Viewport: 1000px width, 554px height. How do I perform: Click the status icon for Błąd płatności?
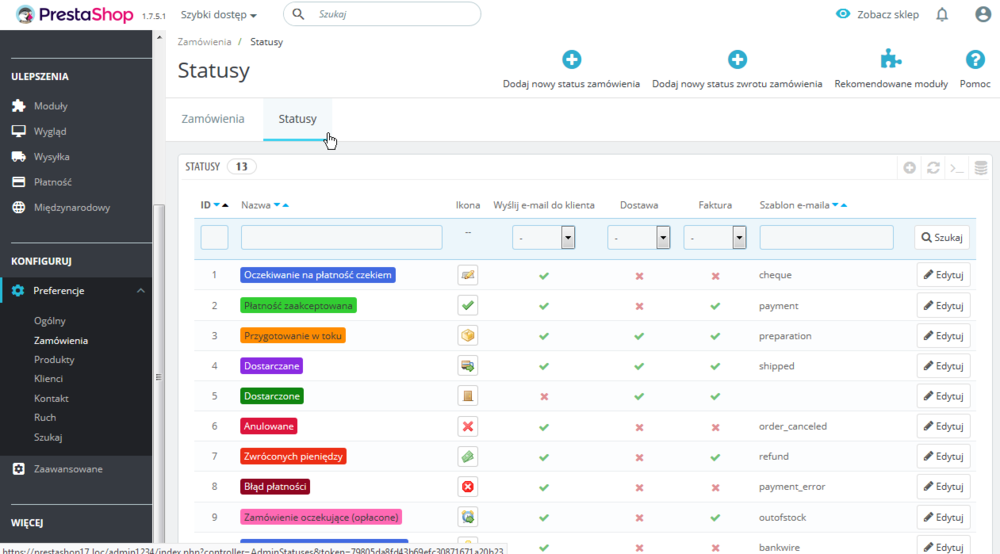[467, 487]
